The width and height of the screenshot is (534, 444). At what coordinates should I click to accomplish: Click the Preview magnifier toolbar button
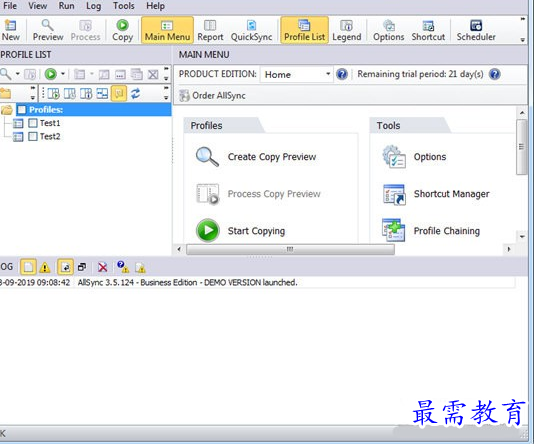pos(48,30)
